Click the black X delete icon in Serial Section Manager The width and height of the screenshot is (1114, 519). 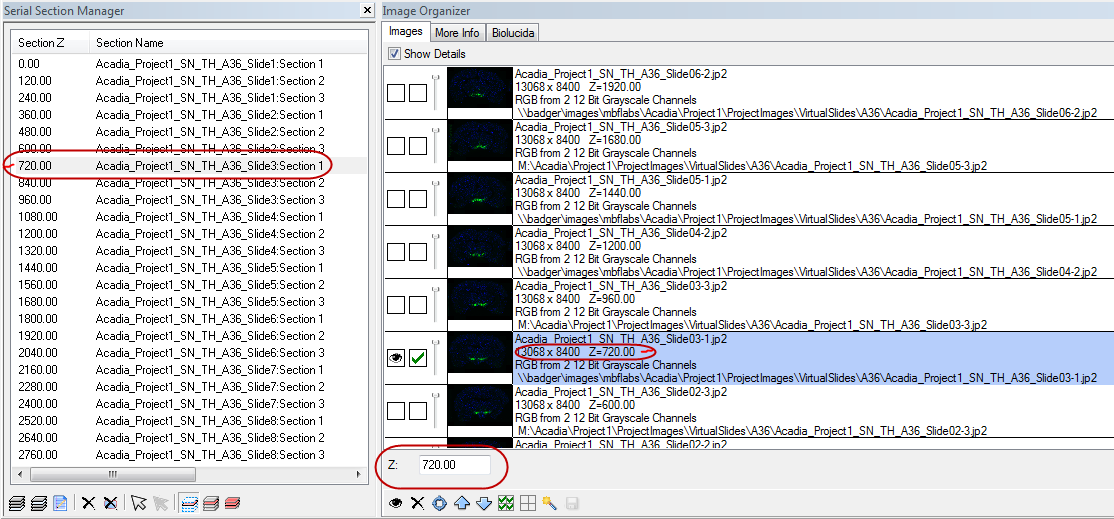coord(89,503)
